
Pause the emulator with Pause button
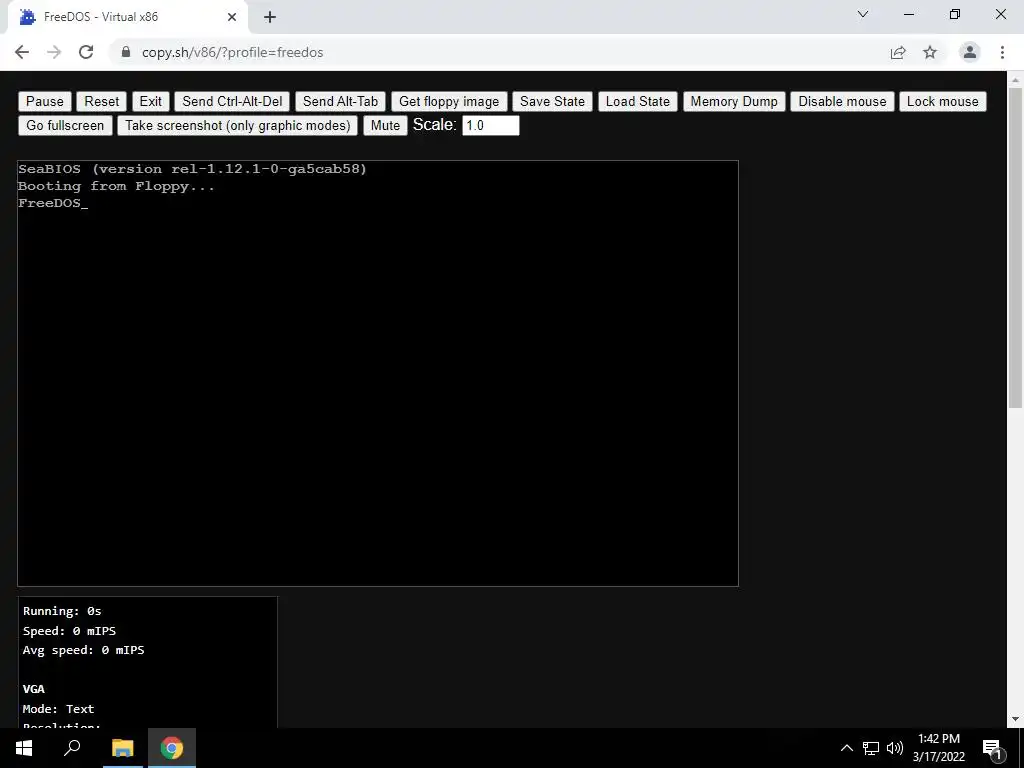tap(44, 101)
